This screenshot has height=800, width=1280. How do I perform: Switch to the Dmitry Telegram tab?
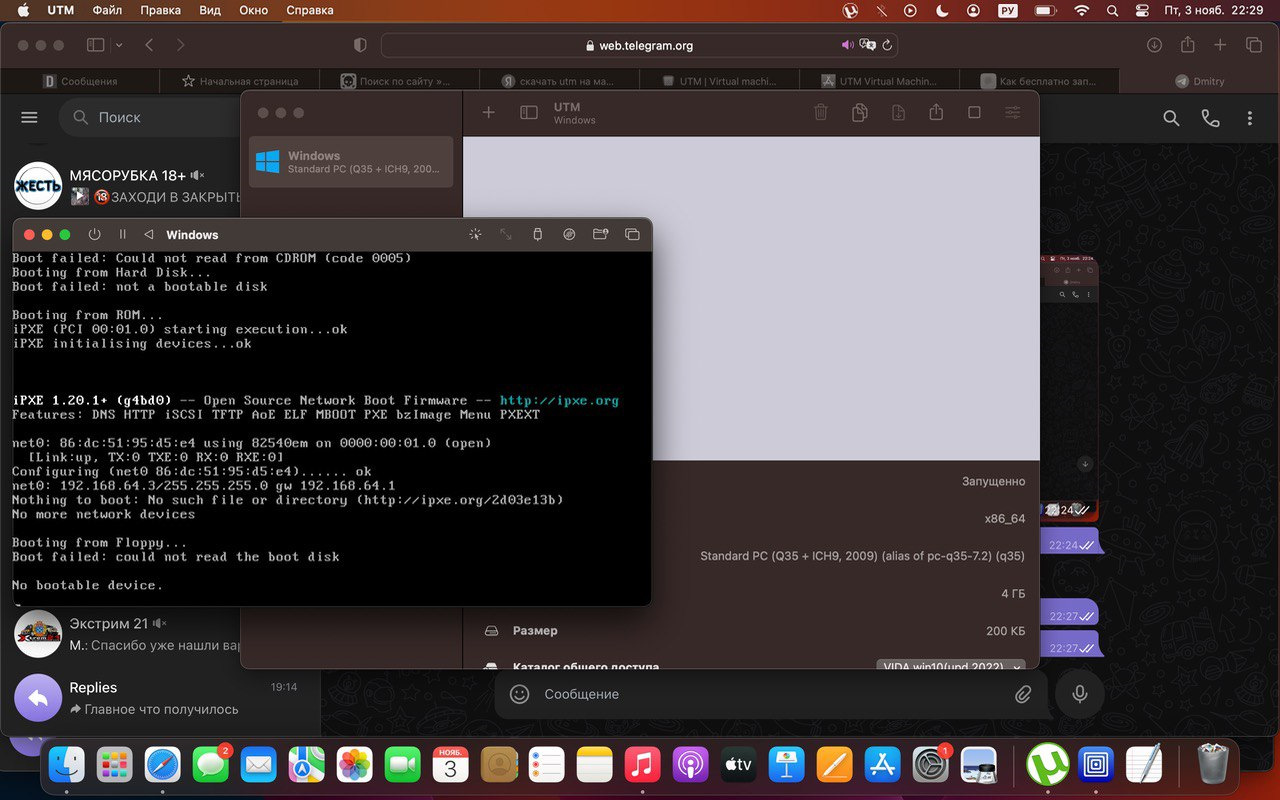tap(1199, 81)
